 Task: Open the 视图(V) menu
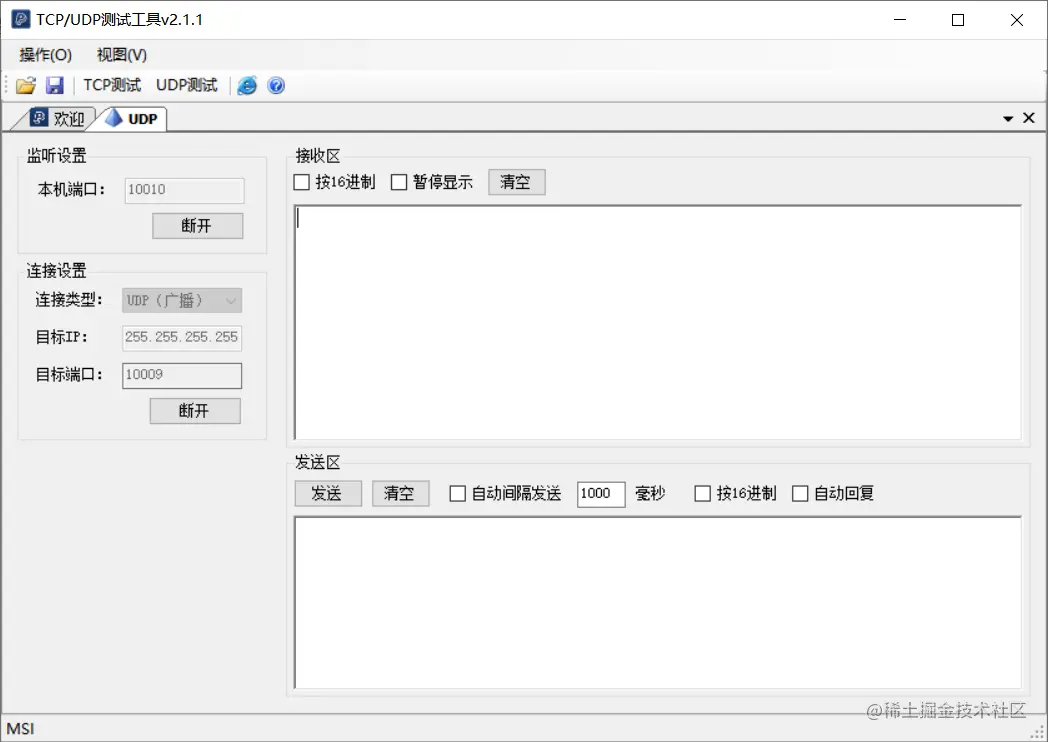(122, 55)
